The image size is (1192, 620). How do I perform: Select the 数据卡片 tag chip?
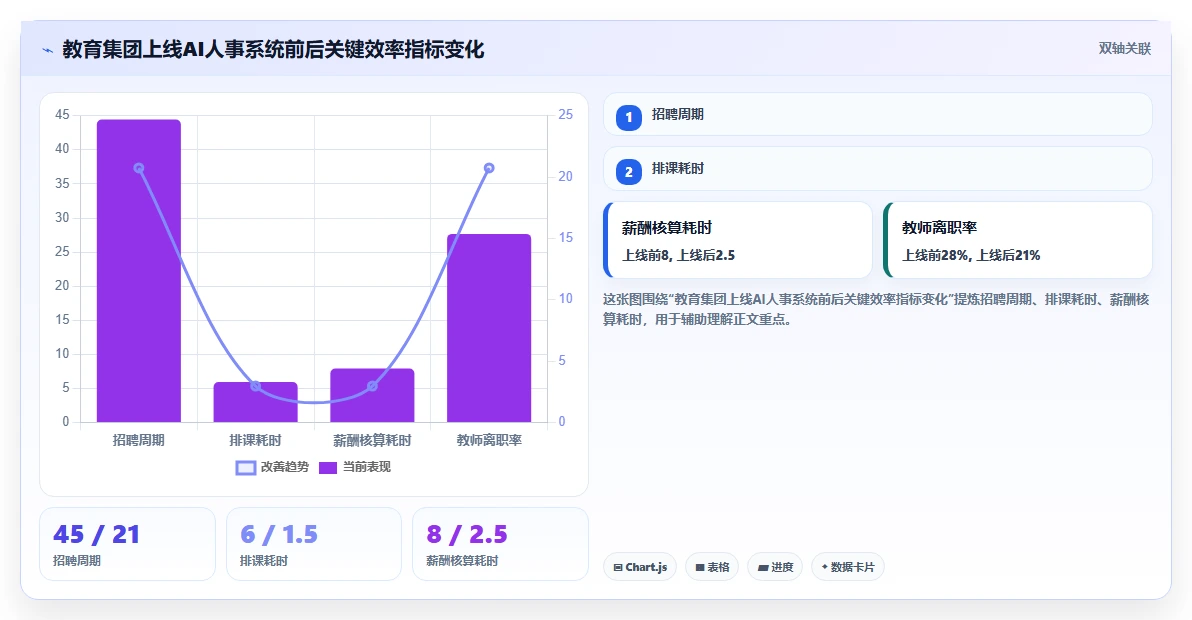coord(848,567)
